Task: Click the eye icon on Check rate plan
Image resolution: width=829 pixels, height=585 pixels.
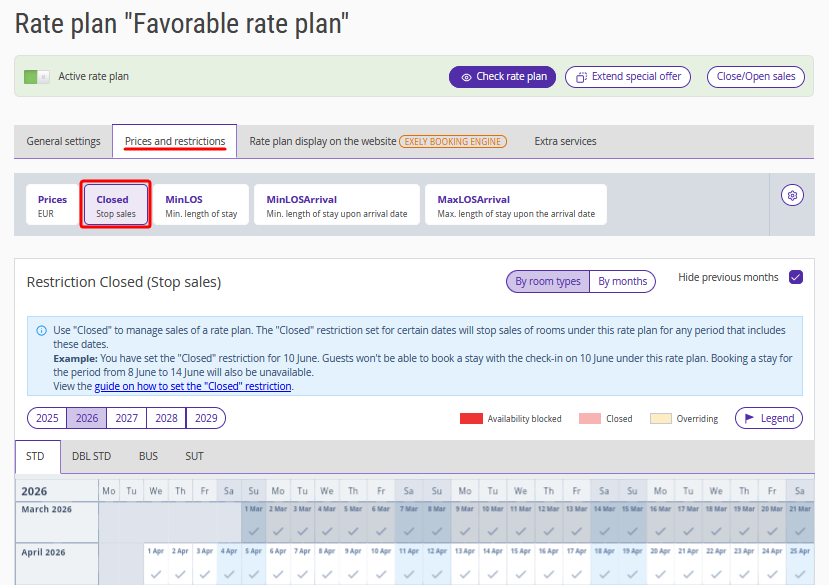Action: [466, 77]
